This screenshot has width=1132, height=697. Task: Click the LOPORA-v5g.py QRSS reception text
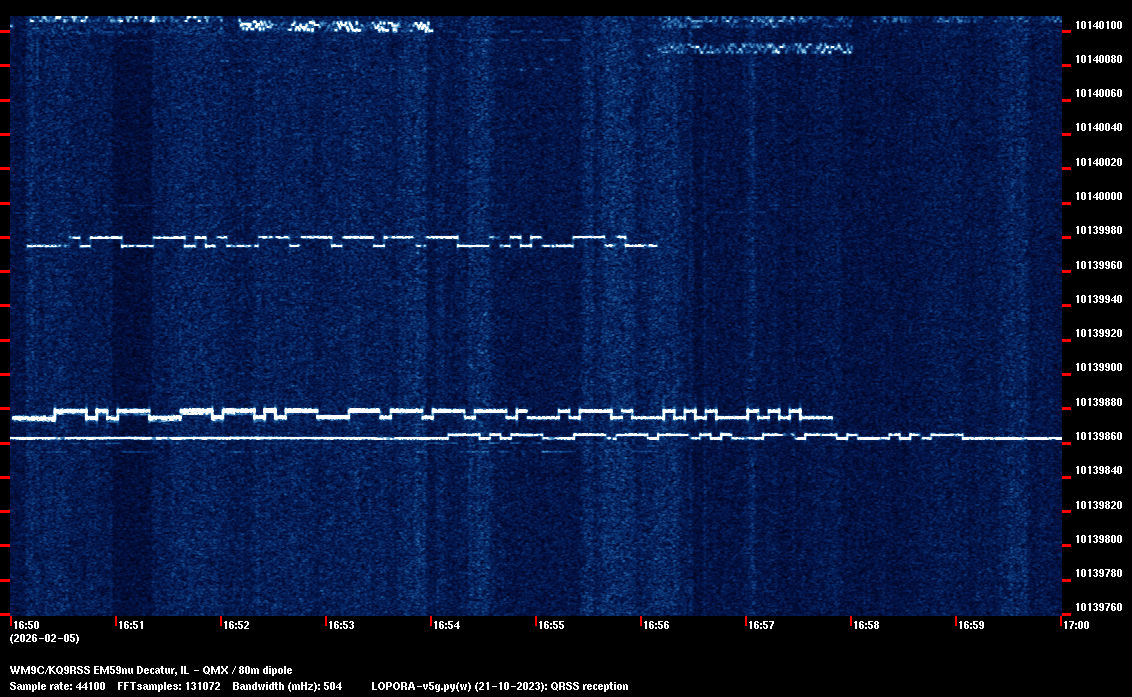tap(499, 686)
